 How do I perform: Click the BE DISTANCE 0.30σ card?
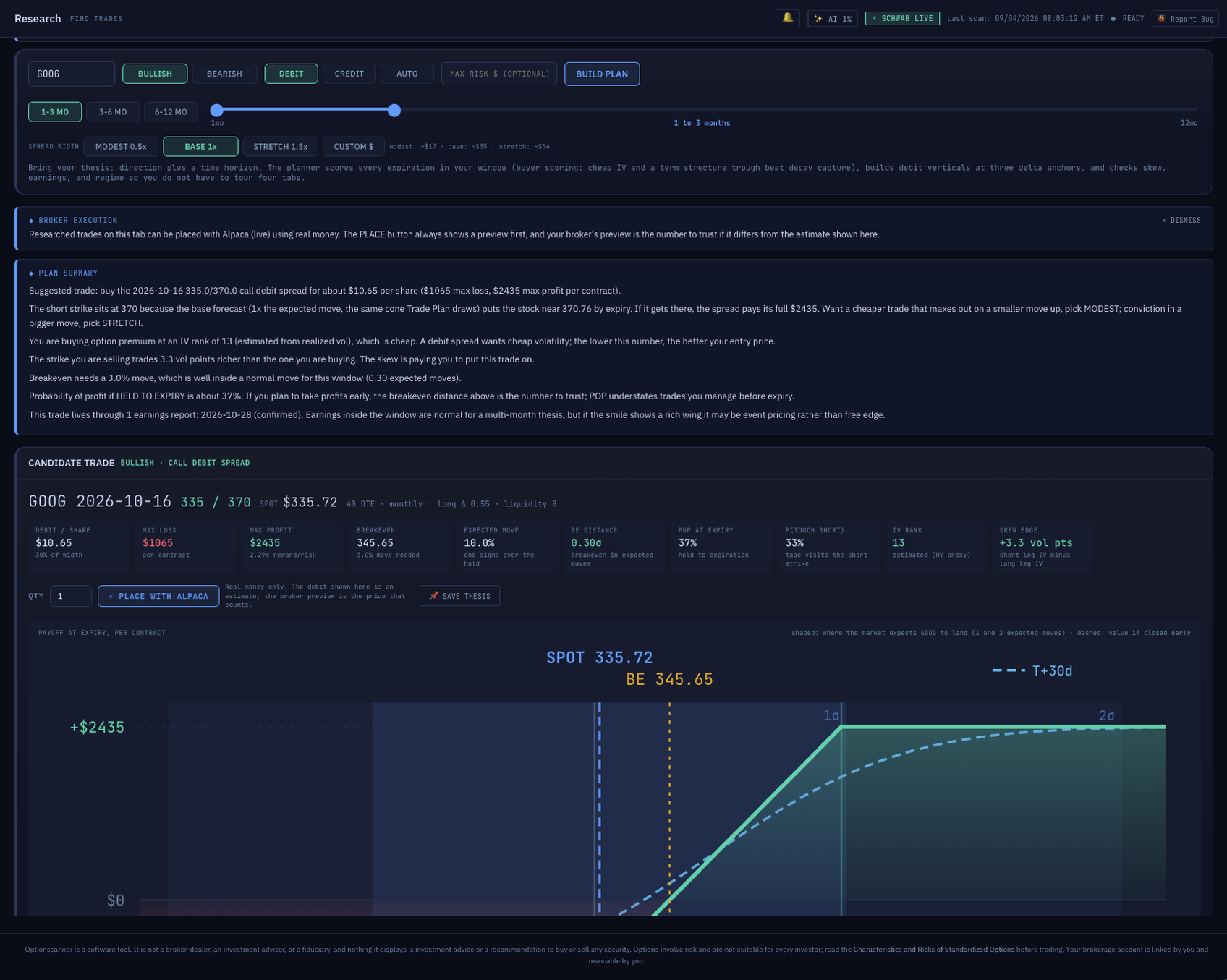tap(614, 547)
